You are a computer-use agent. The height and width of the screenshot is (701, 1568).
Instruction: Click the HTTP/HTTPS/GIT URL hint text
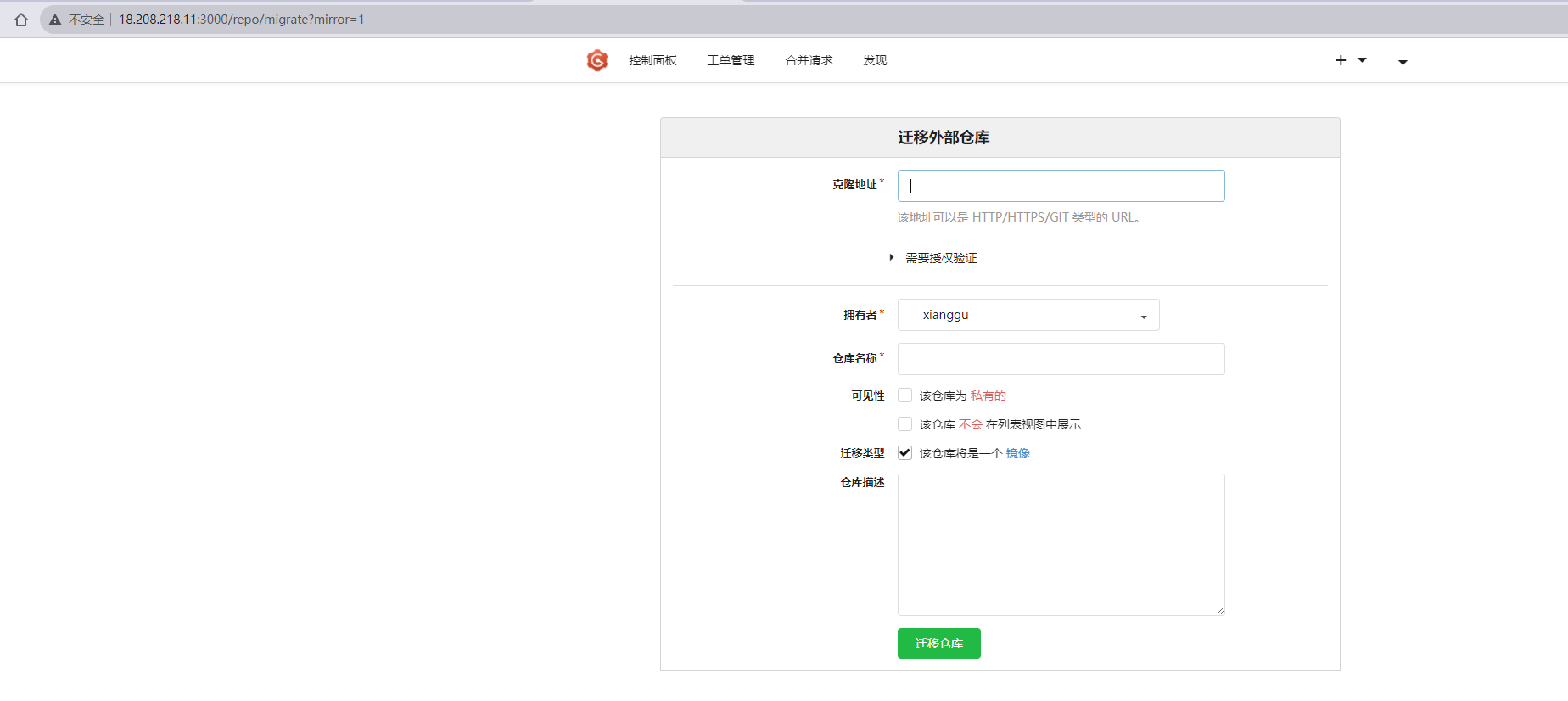pyautogui.click(x=1019, y=217)
